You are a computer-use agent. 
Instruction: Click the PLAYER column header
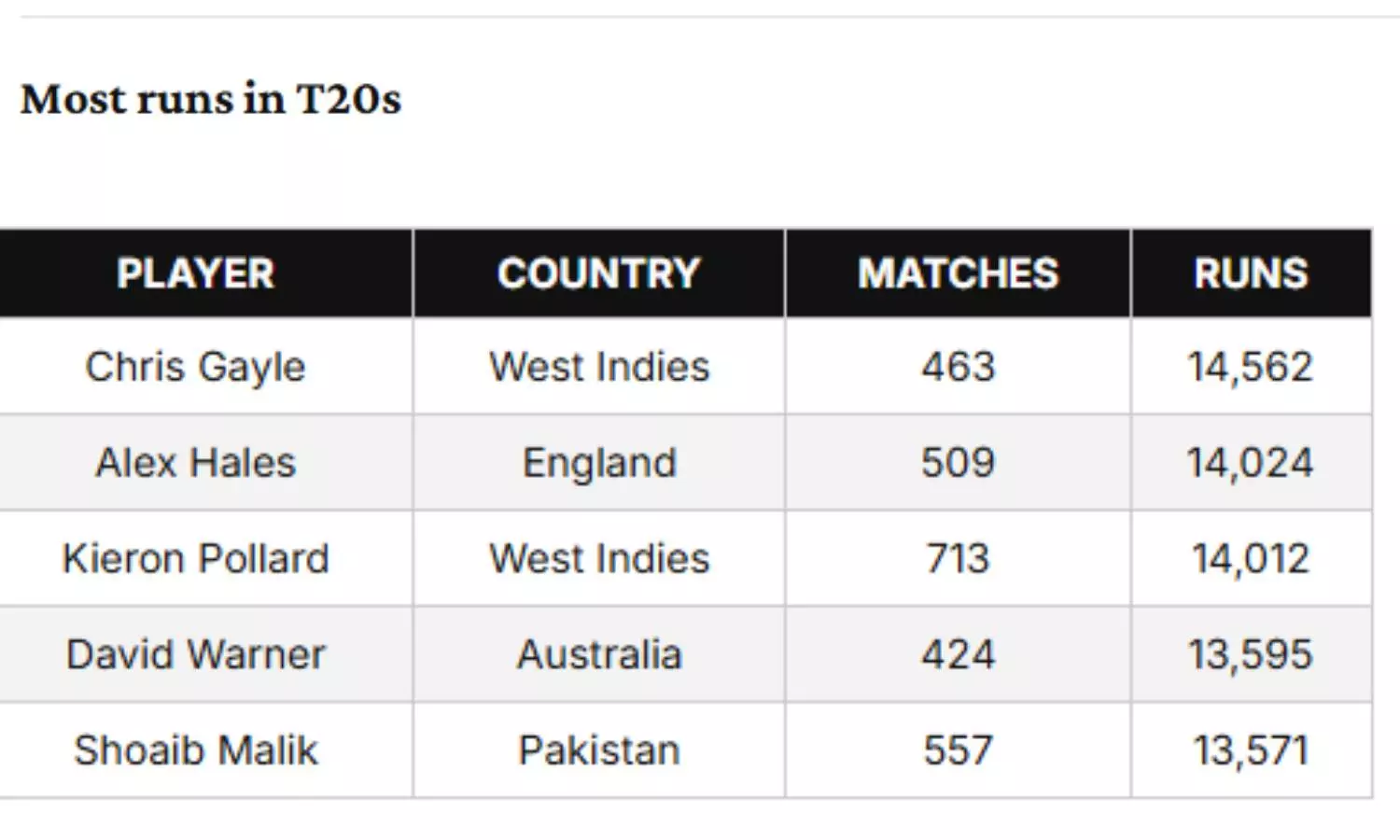(196, 273)
